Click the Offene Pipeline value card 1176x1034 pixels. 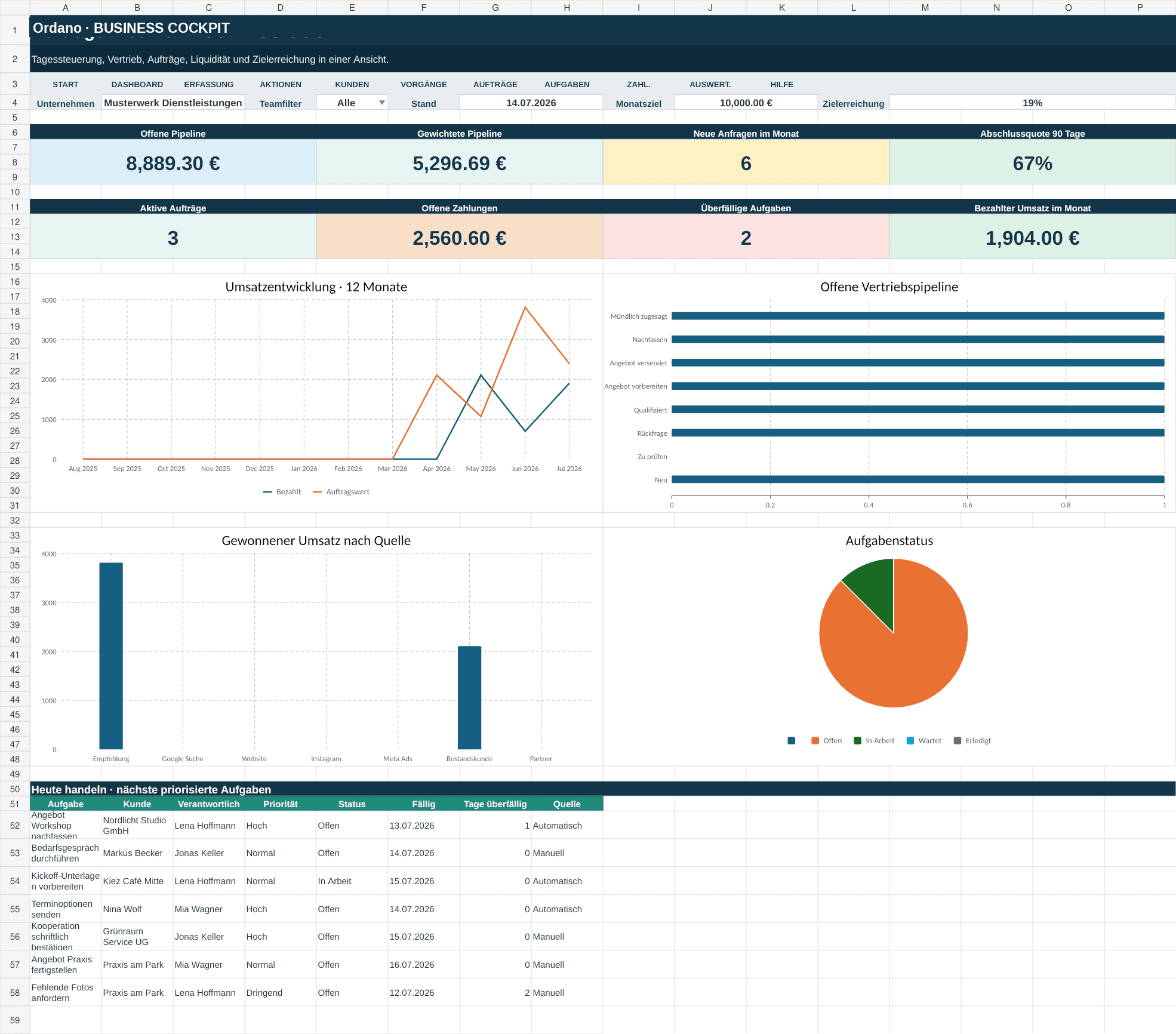173,162
